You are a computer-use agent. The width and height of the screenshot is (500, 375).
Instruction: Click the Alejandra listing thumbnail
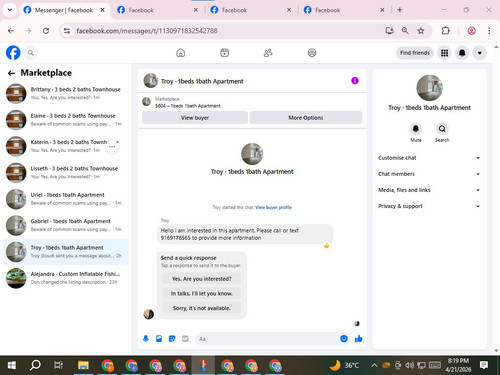pos(16,278)
